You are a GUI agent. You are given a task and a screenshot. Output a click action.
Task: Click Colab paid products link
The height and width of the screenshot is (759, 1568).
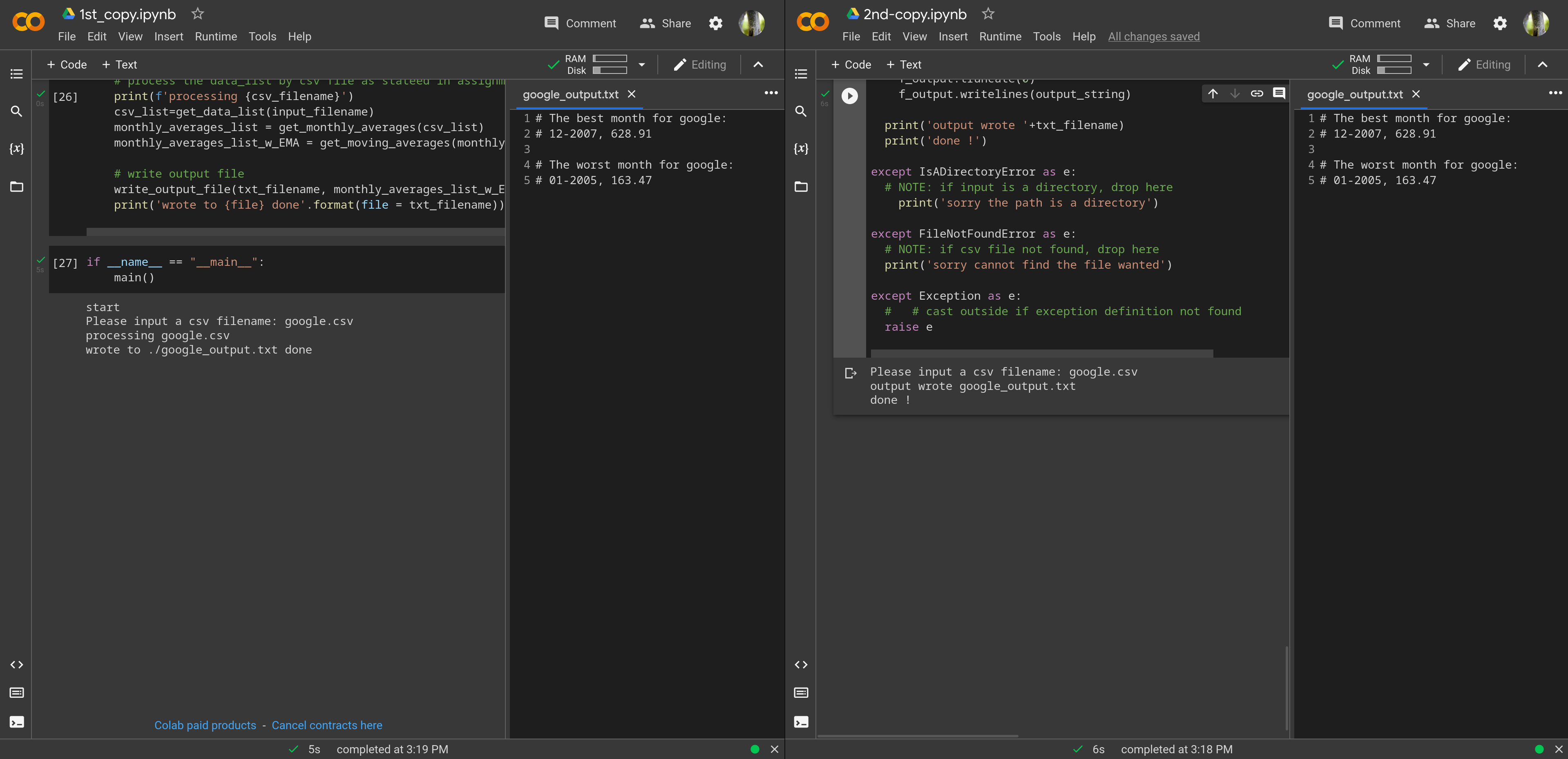click(x=205, y=725)
